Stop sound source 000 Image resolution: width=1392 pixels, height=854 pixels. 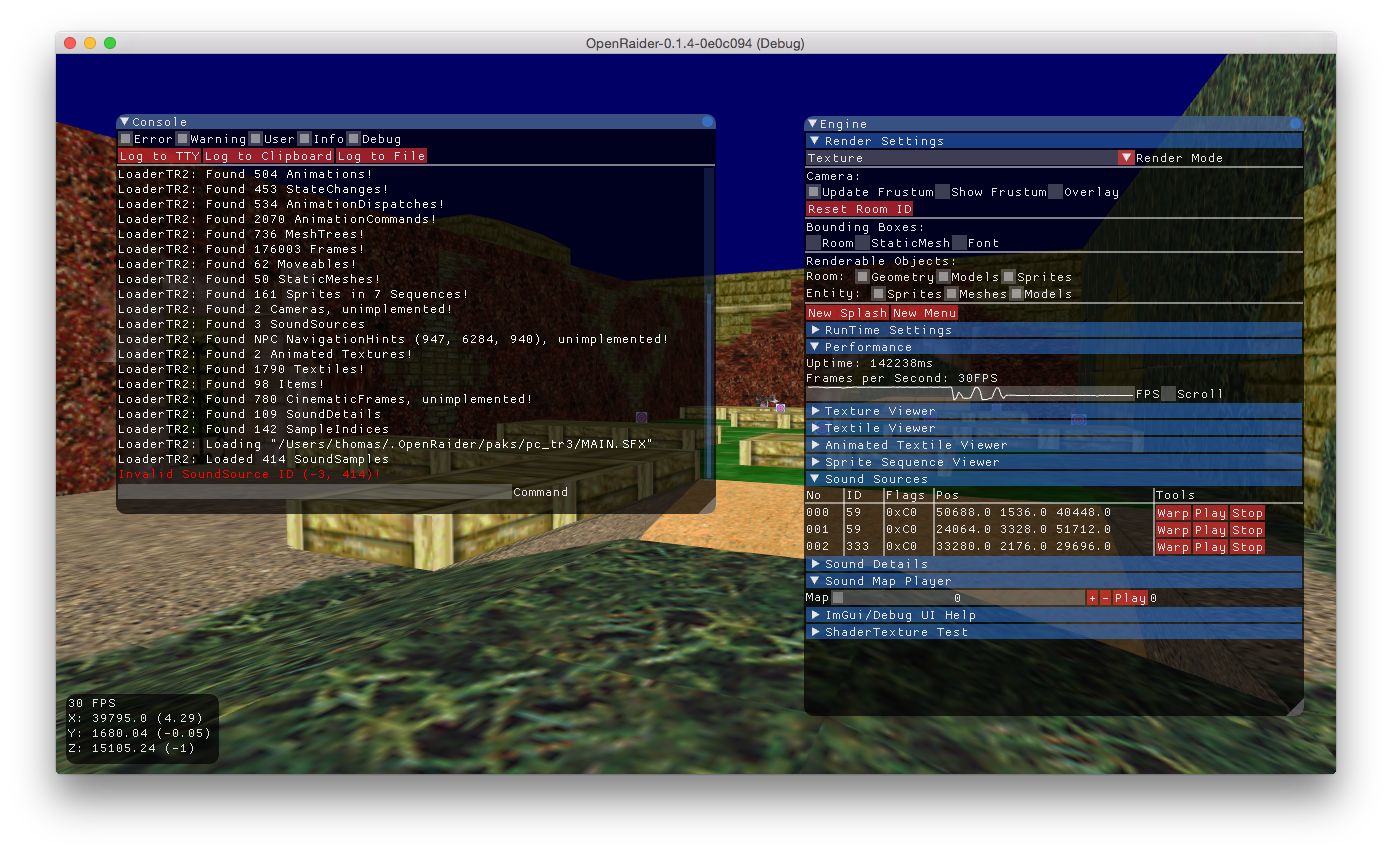click(x=1247, y=513)
